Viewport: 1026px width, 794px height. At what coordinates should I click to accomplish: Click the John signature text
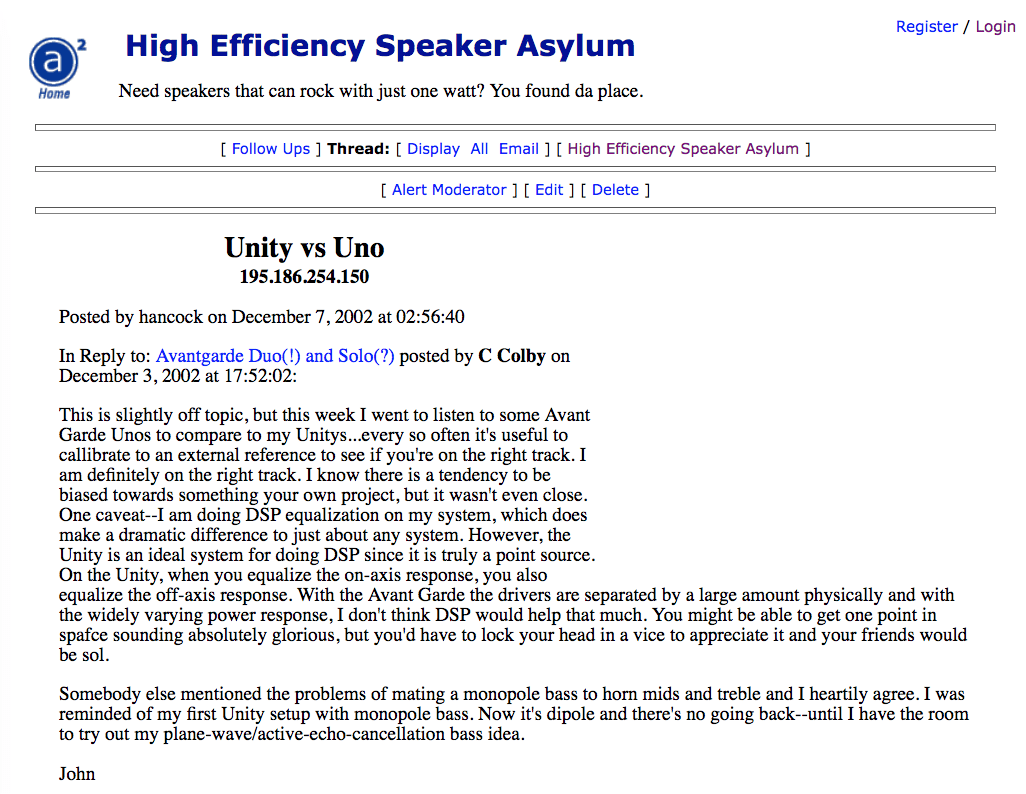pos(77,774)
